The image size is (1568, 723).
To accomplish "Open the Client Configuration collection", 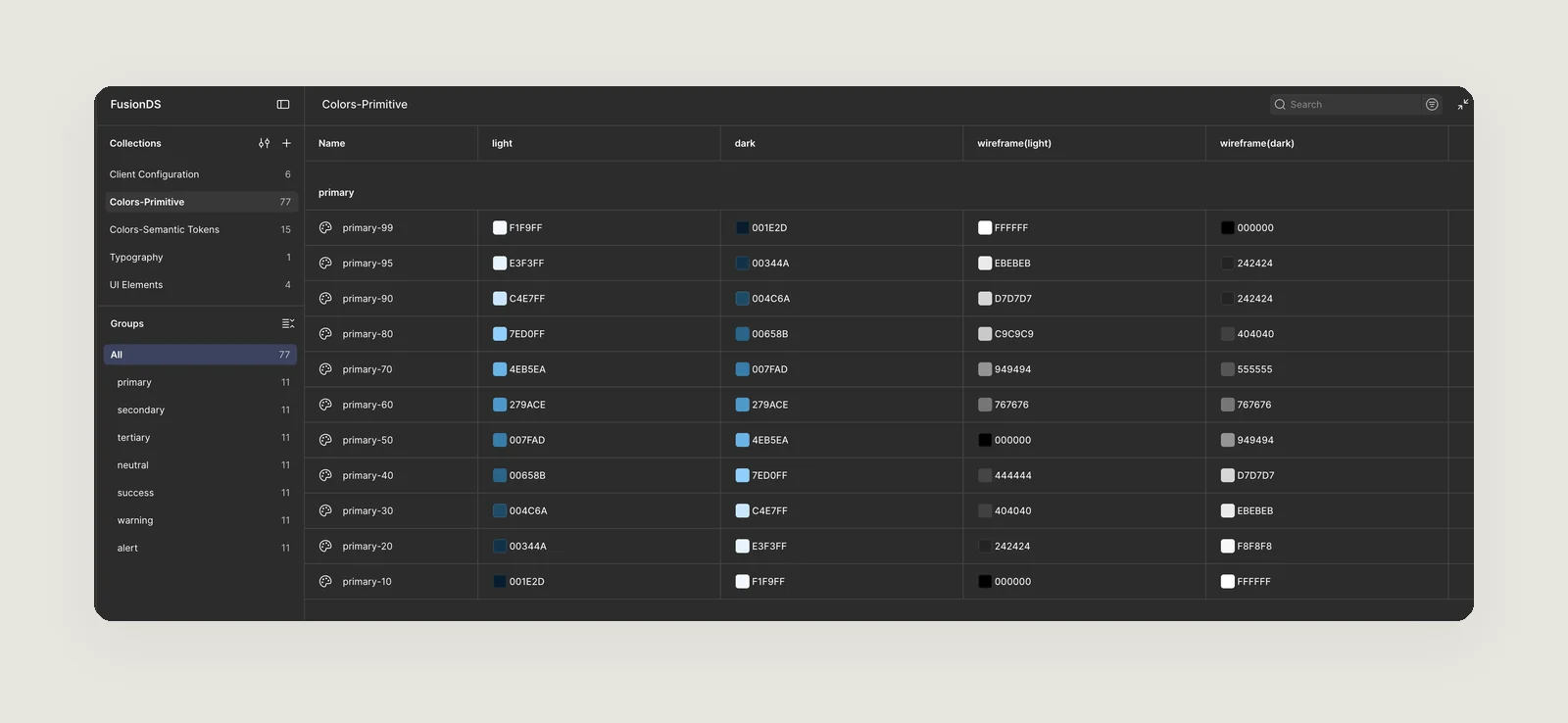I will coord(200,174).
